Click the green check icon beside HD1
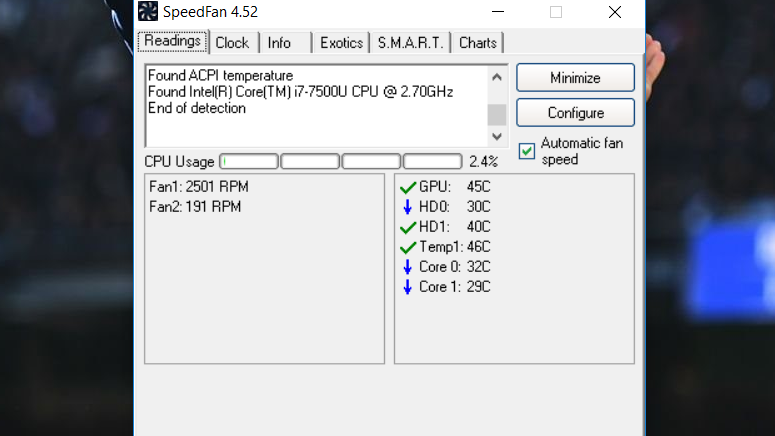Image resolution: width=775 pixels, height=436 pixels. point(408,227)
